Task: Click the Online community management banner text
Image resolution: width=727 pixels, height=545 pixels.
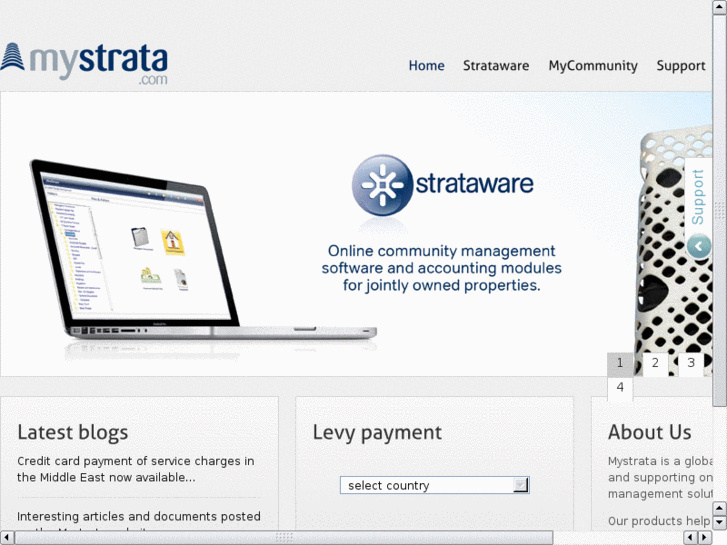Action: coord(441,268)
